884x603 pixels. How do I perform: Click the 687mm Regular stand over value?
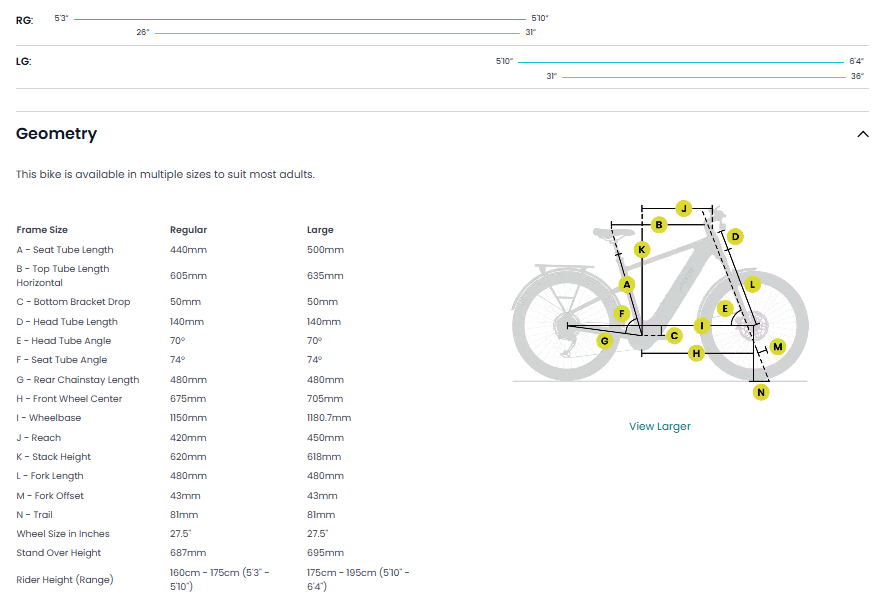pos(188,553)
